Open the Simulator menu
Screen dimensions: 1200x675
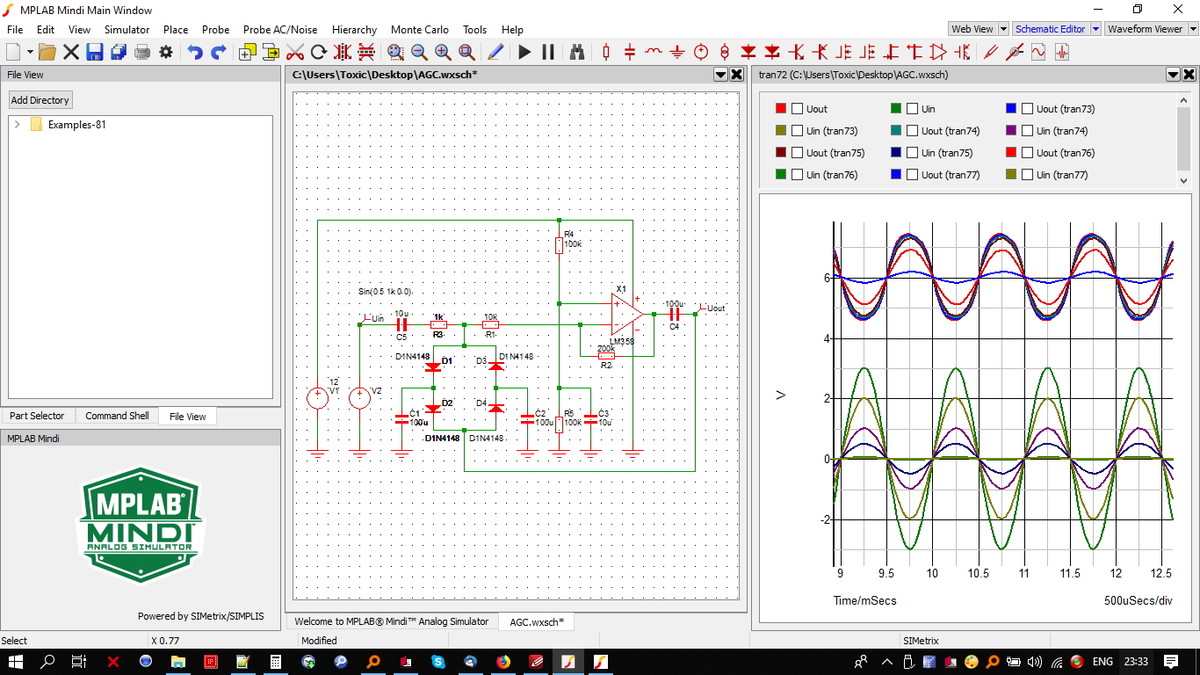point(126,30)
